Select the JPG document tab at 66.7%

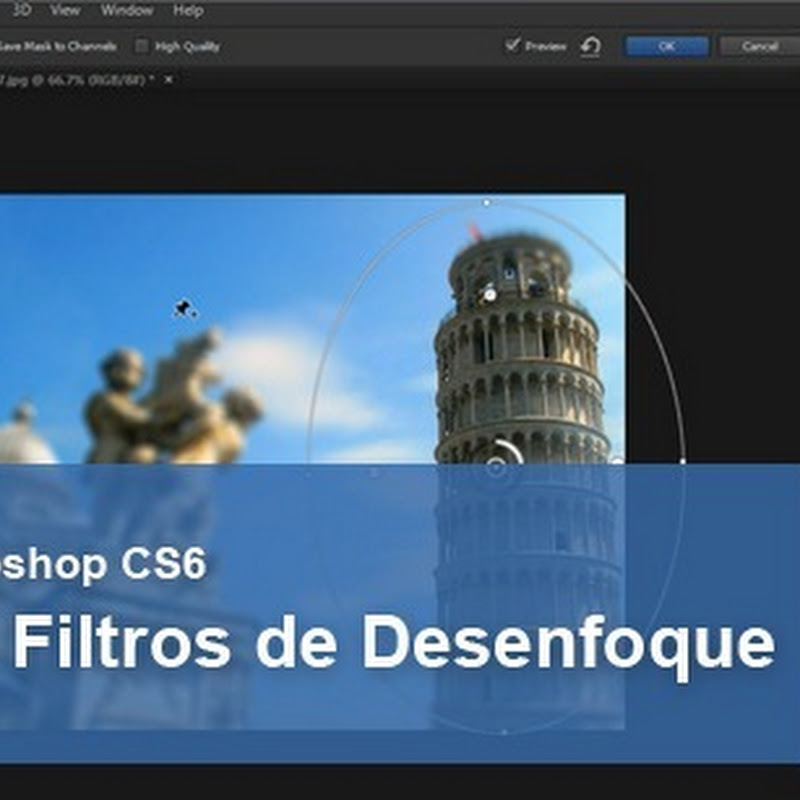point(77,80)
